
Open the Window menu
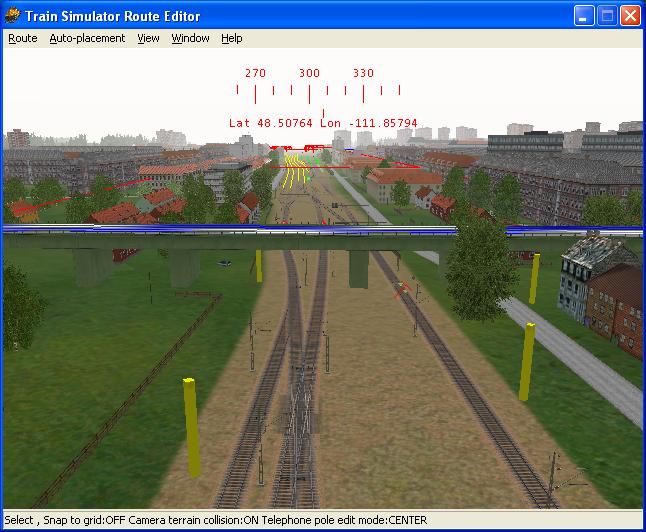[190, 38]
